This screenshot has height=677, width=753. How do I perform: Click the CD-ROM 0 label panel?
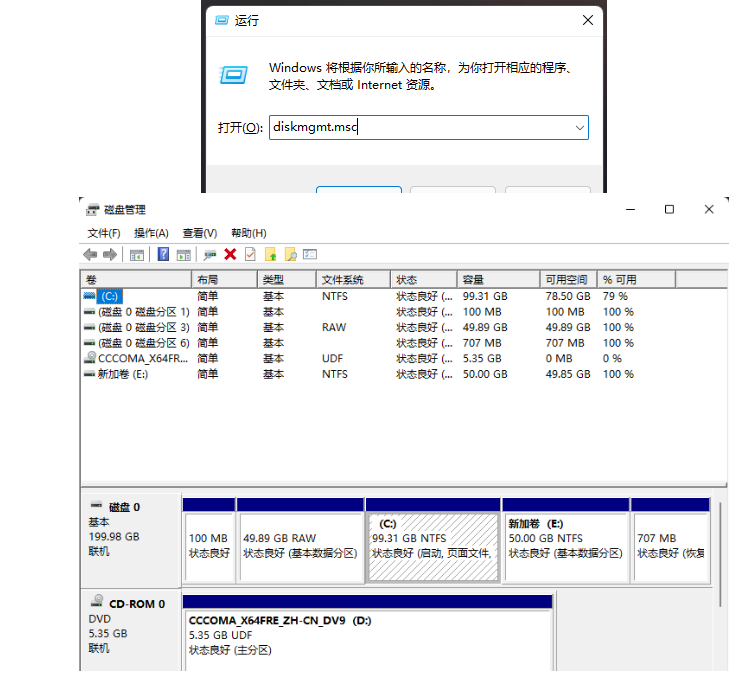point(131,630)
